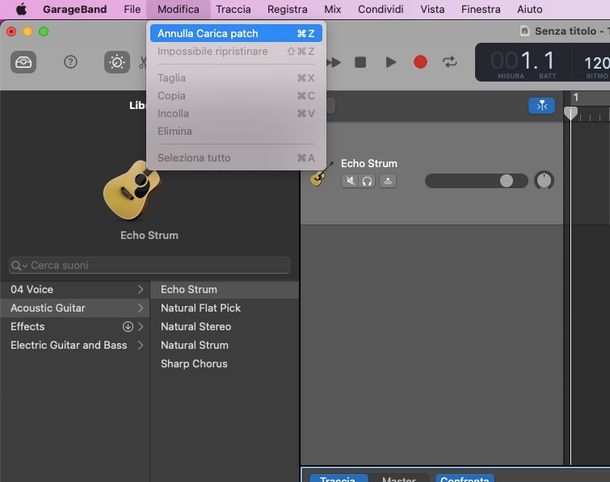610x482 pixels.
Task: Select the Natural Flat Pick patch
Action: (224, 308)
